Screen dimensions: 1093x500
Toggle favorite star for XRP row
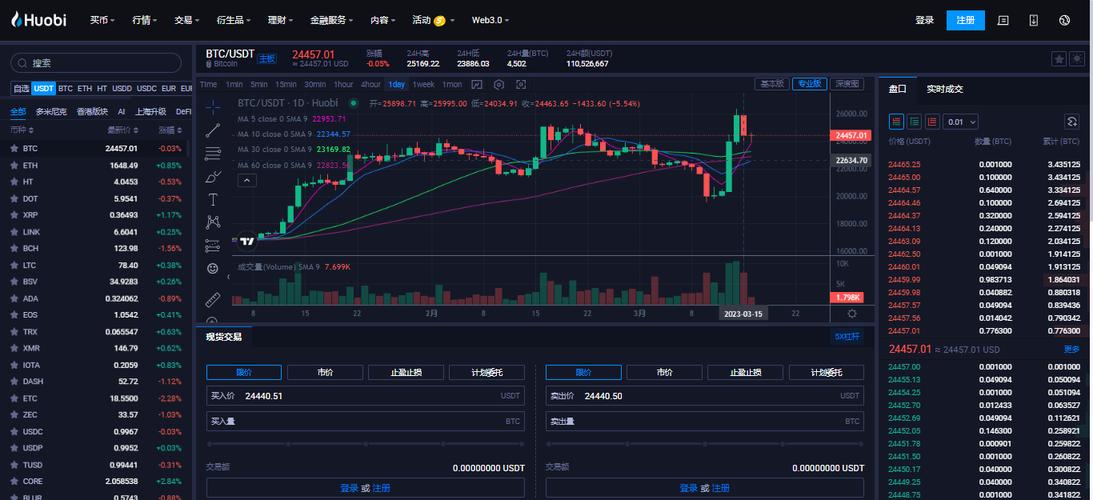pos(14,215)
